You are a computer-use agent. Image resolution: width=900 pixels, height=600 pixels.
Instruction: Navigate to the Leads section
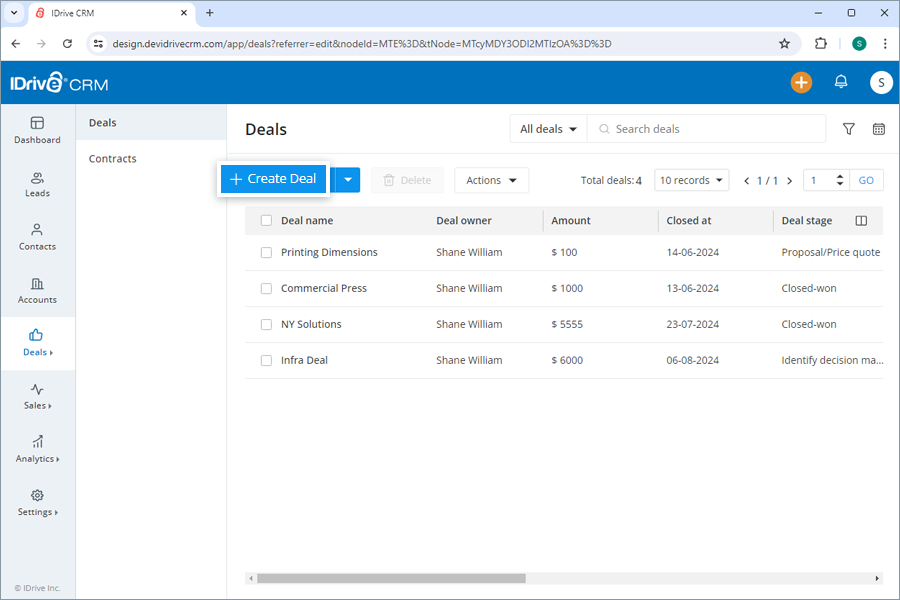tap(37, 184)
